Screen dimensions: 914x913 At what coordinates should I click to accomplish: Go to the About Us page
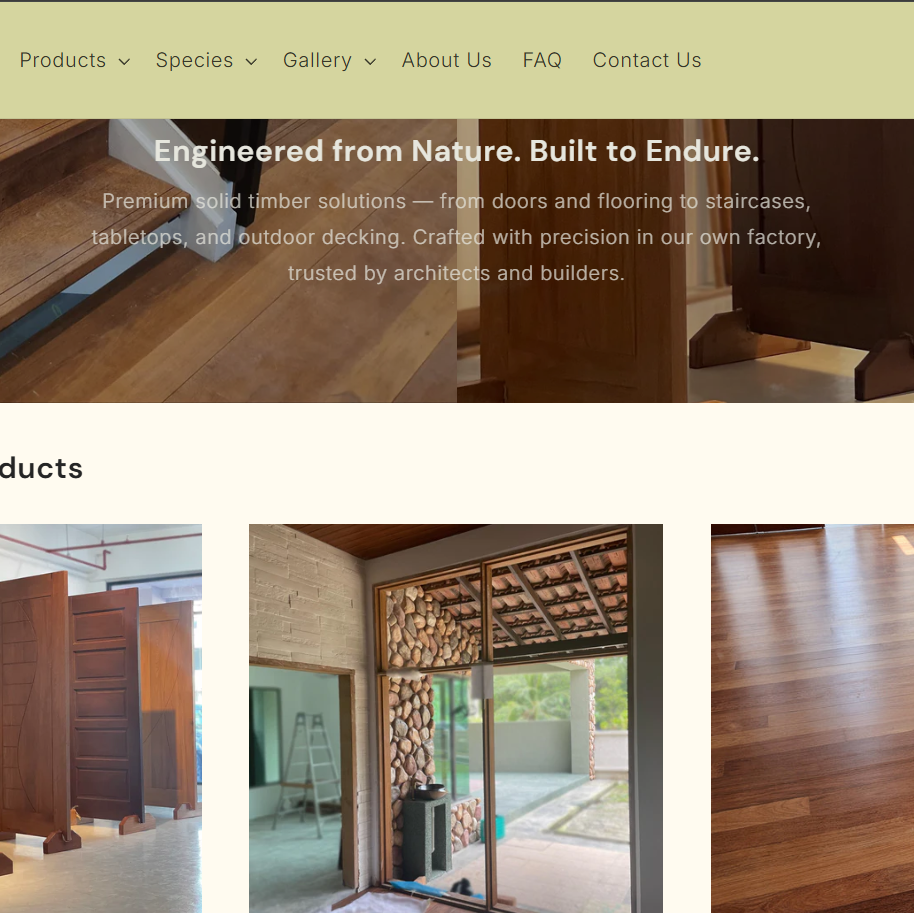[x=447, y=60]
